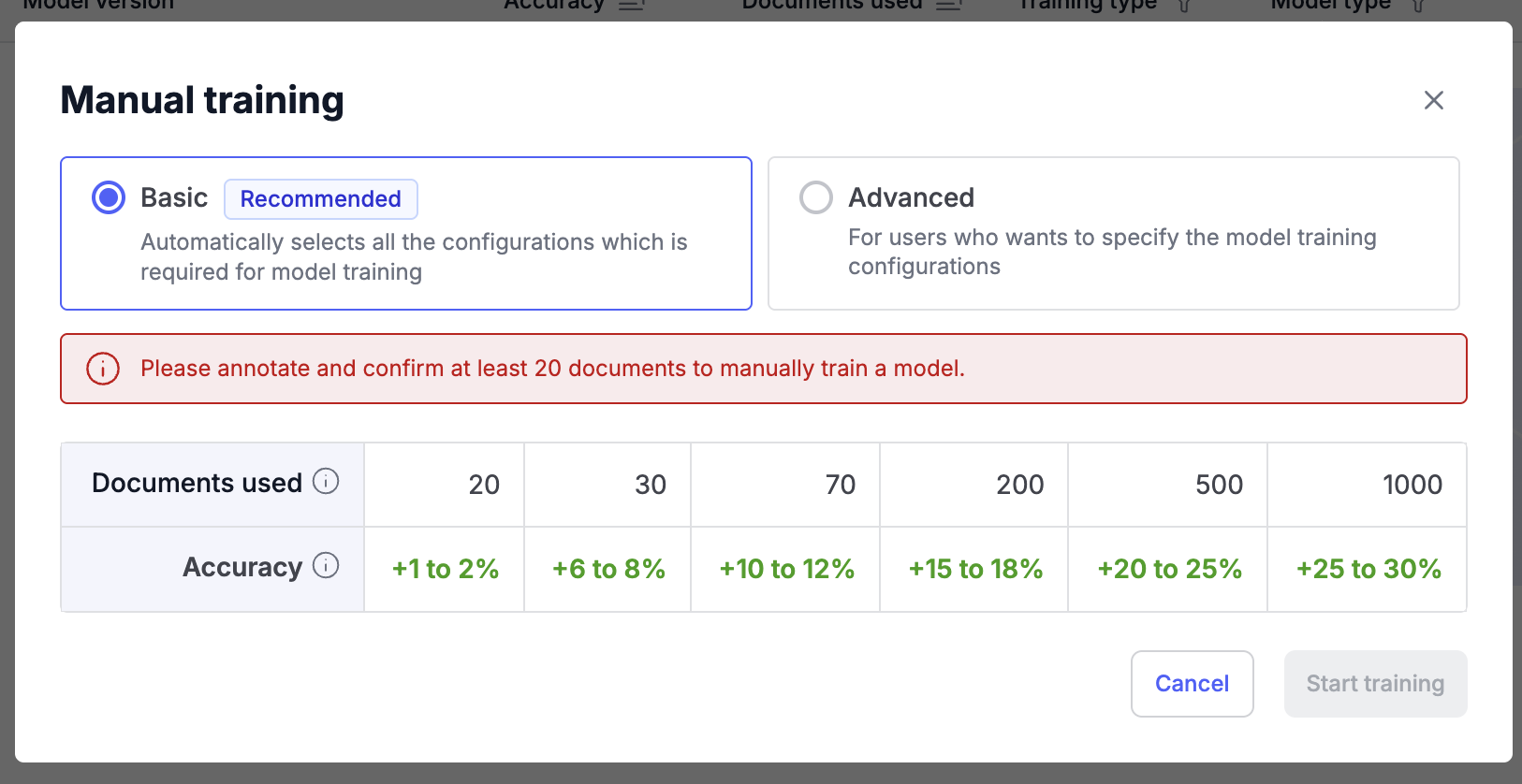1522x784 pixels.
Task: Click the Start training button
Action: (1375, 684)
